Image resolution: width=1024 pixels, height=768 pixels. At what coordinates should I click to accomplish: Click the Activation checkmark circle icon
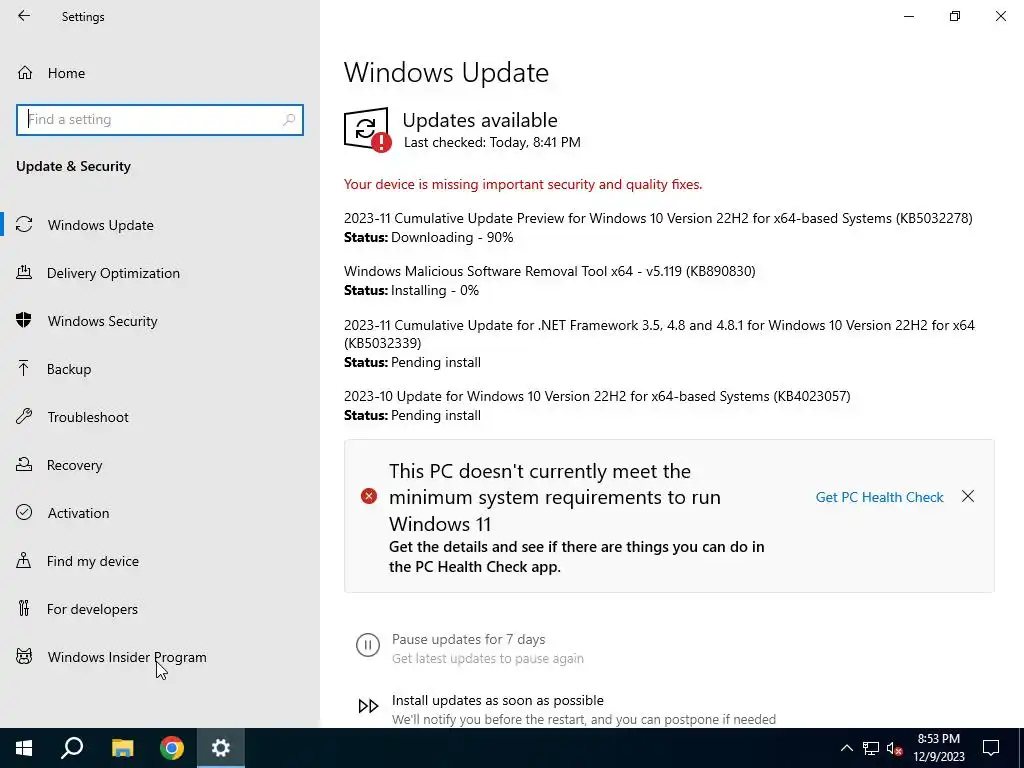(x=24, y=512)
